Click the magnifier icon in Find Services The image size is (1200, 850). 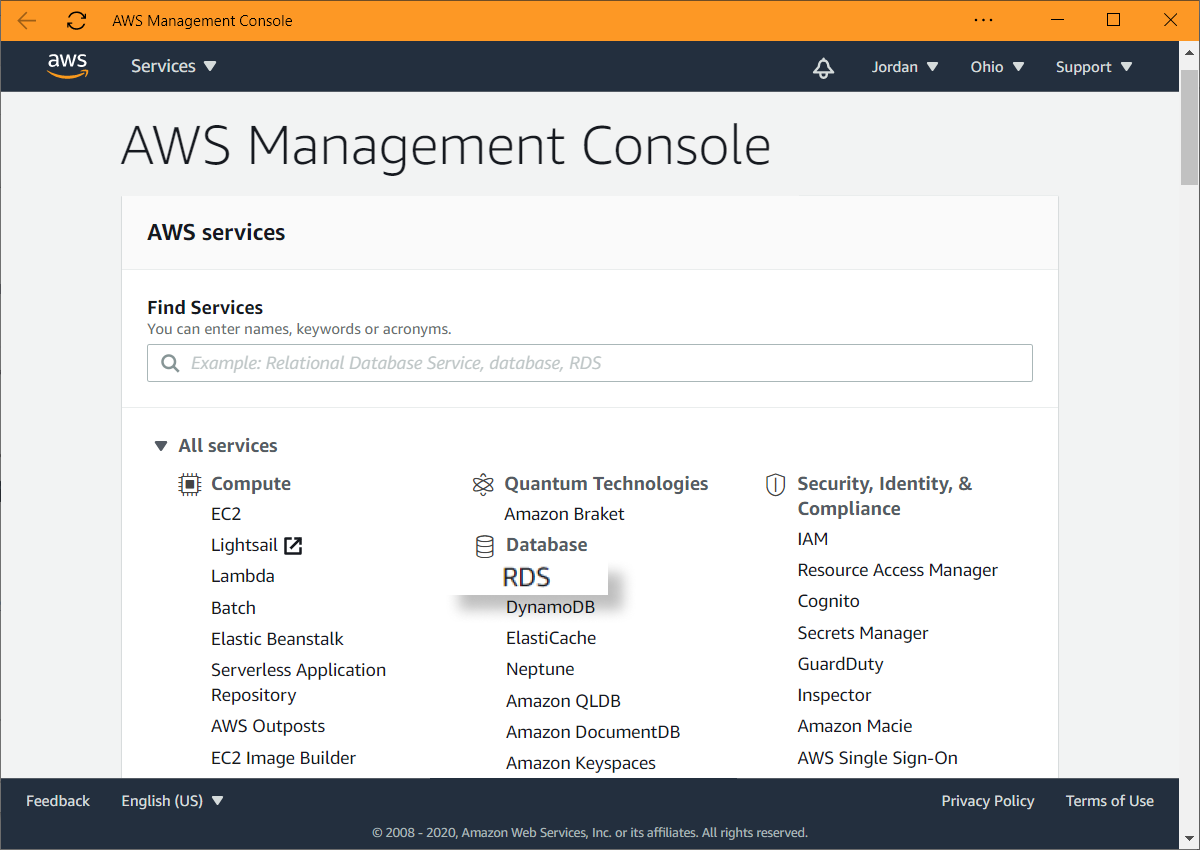tap(171, 363)
